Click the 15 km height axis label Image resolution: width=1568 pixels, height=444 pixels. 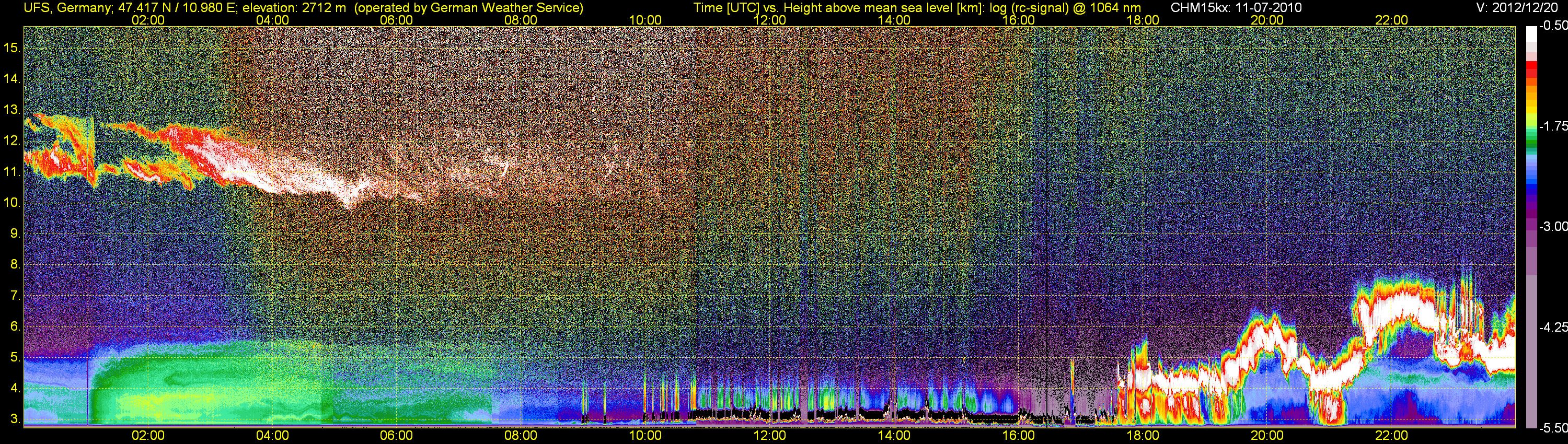point(12,48)
